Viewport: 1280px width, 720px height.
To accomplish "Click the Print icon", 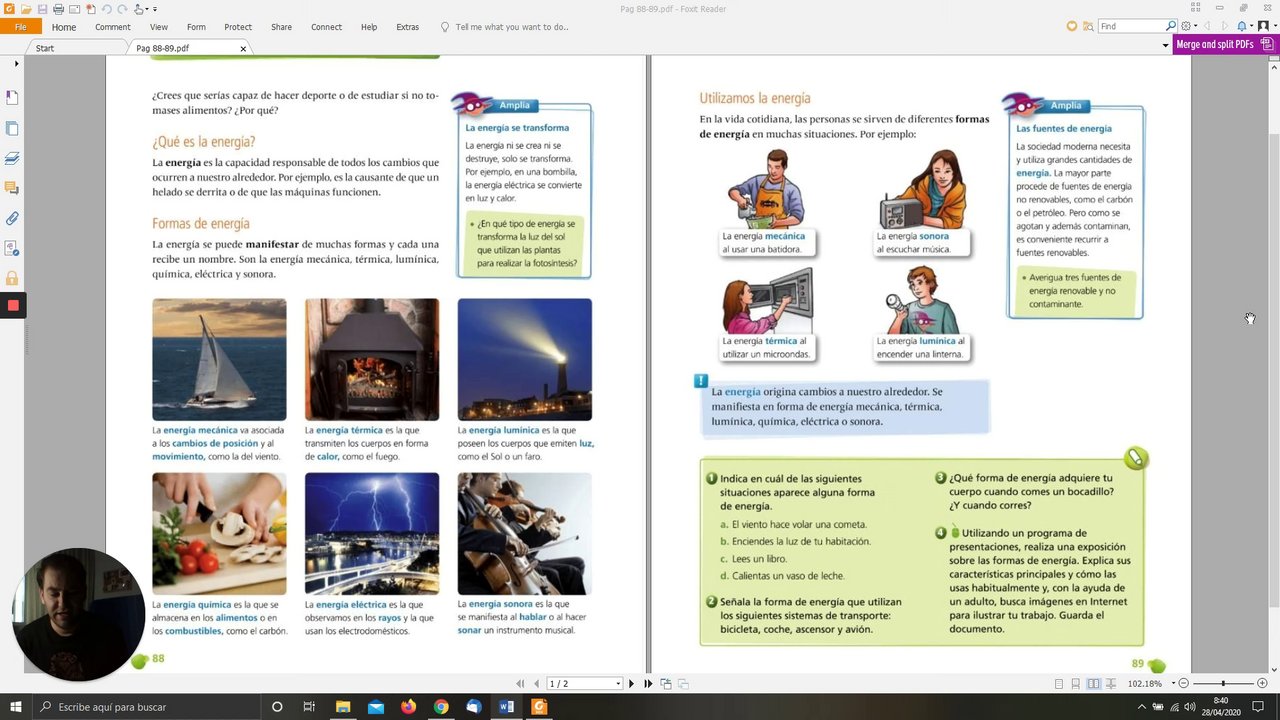I will (x=58, y=9).
